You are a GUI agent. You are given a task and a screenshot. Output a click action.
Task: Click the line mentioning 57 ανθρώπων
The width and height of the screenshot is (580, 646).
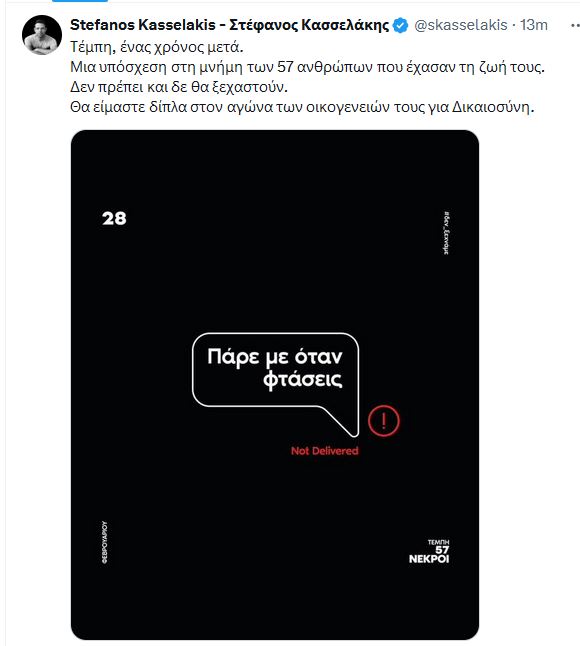307,67
